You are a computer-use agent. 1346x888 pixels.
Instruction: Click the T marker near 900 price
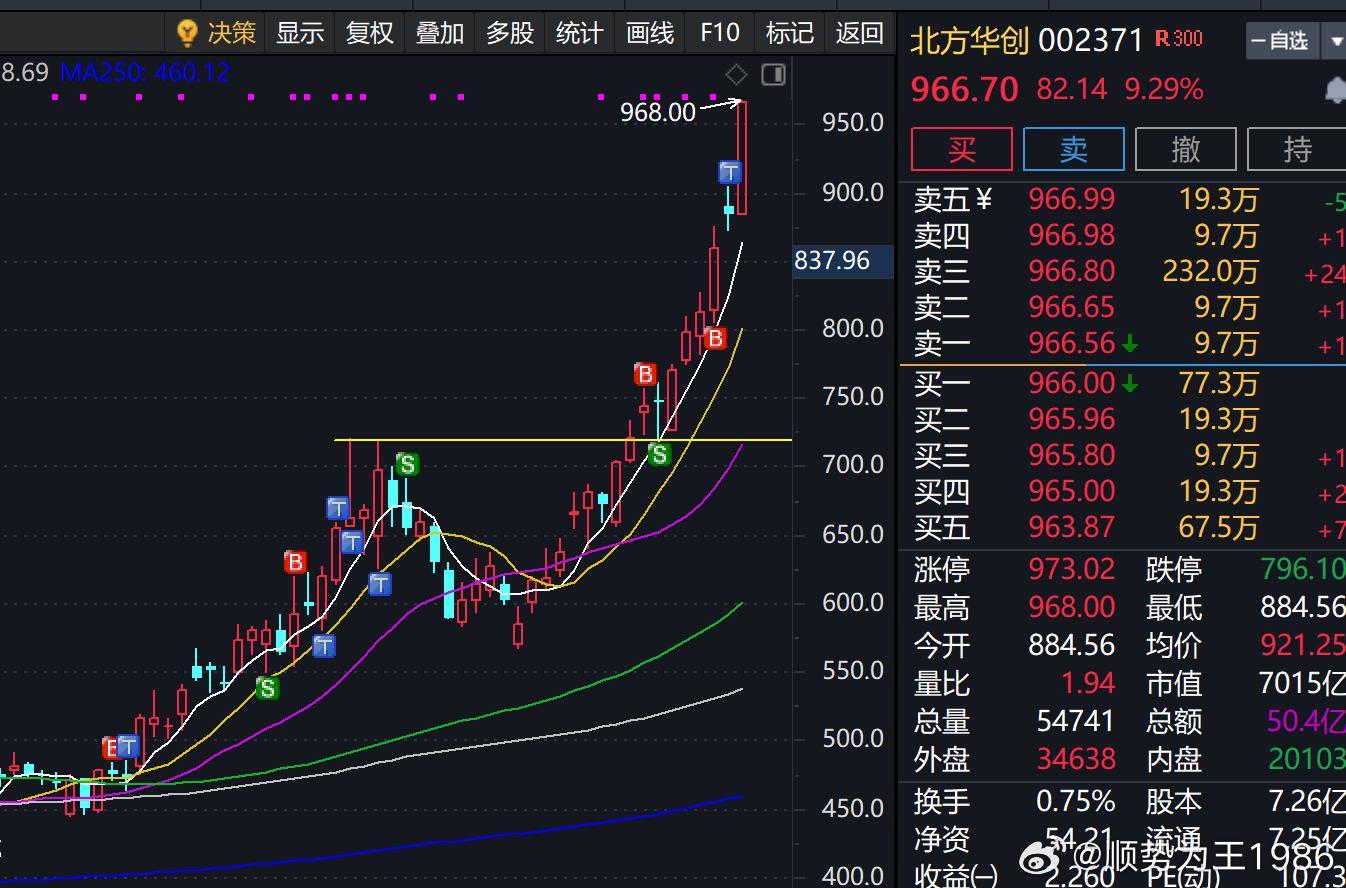click(x=730, y=172)
